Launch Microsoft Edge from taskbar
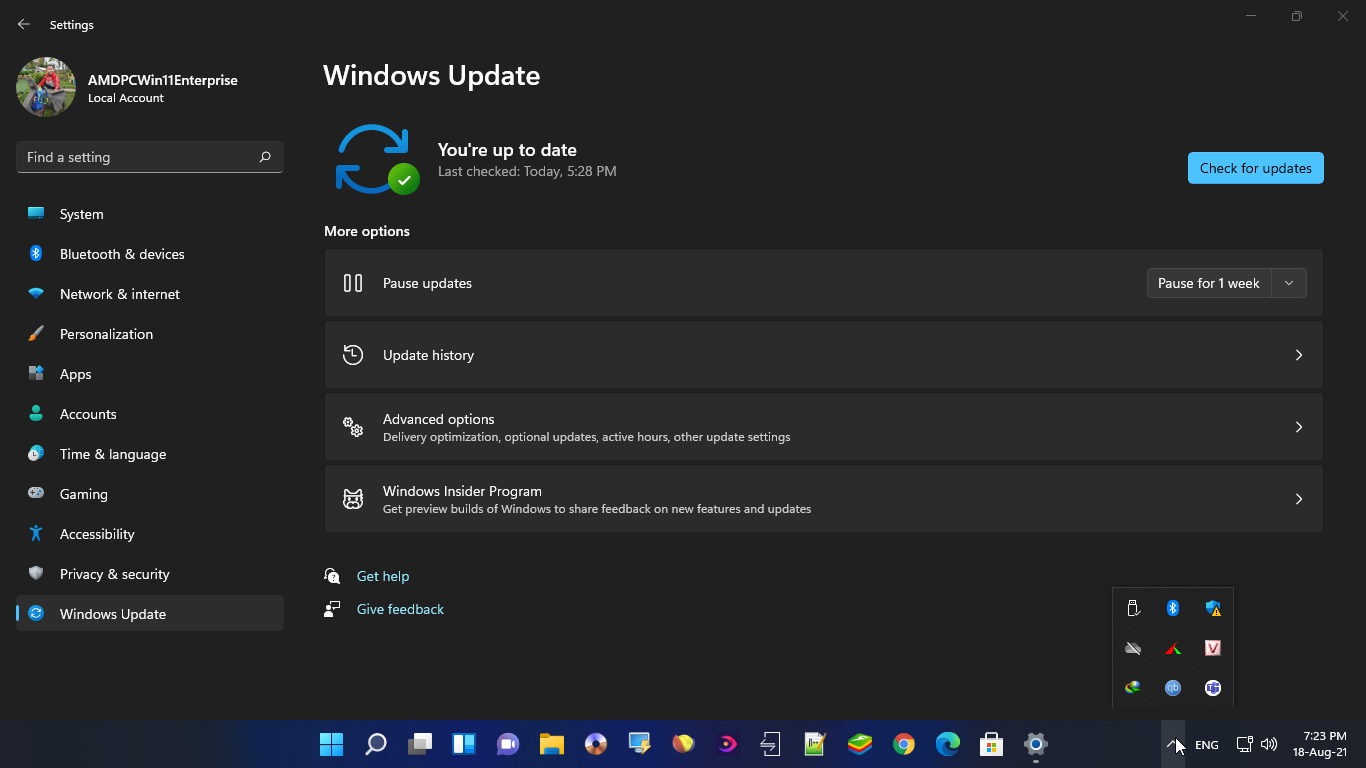Image resolution: width=1366 pixels, height=768 pixels. point(948,744)
